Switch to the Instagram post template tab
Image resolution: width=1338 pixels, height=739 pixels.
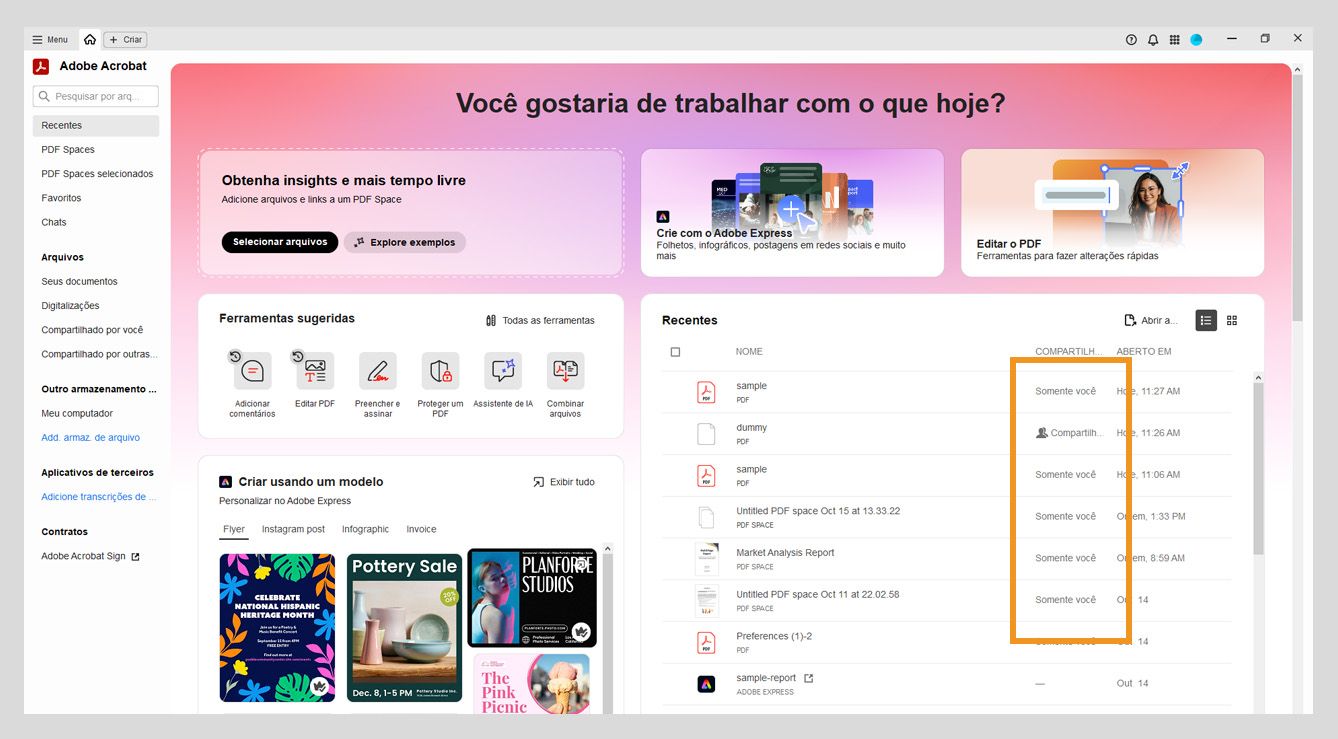(293, 529)
